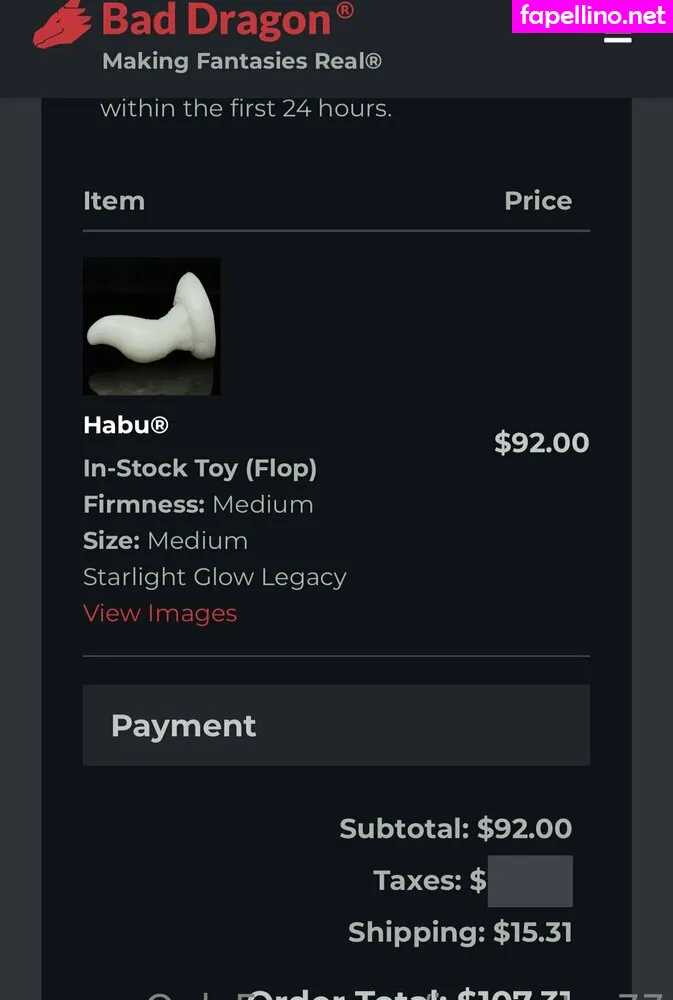673x1000 pixels.
Task: Open the Habu product thumbnail image
Action: click(x=152, y=326)
